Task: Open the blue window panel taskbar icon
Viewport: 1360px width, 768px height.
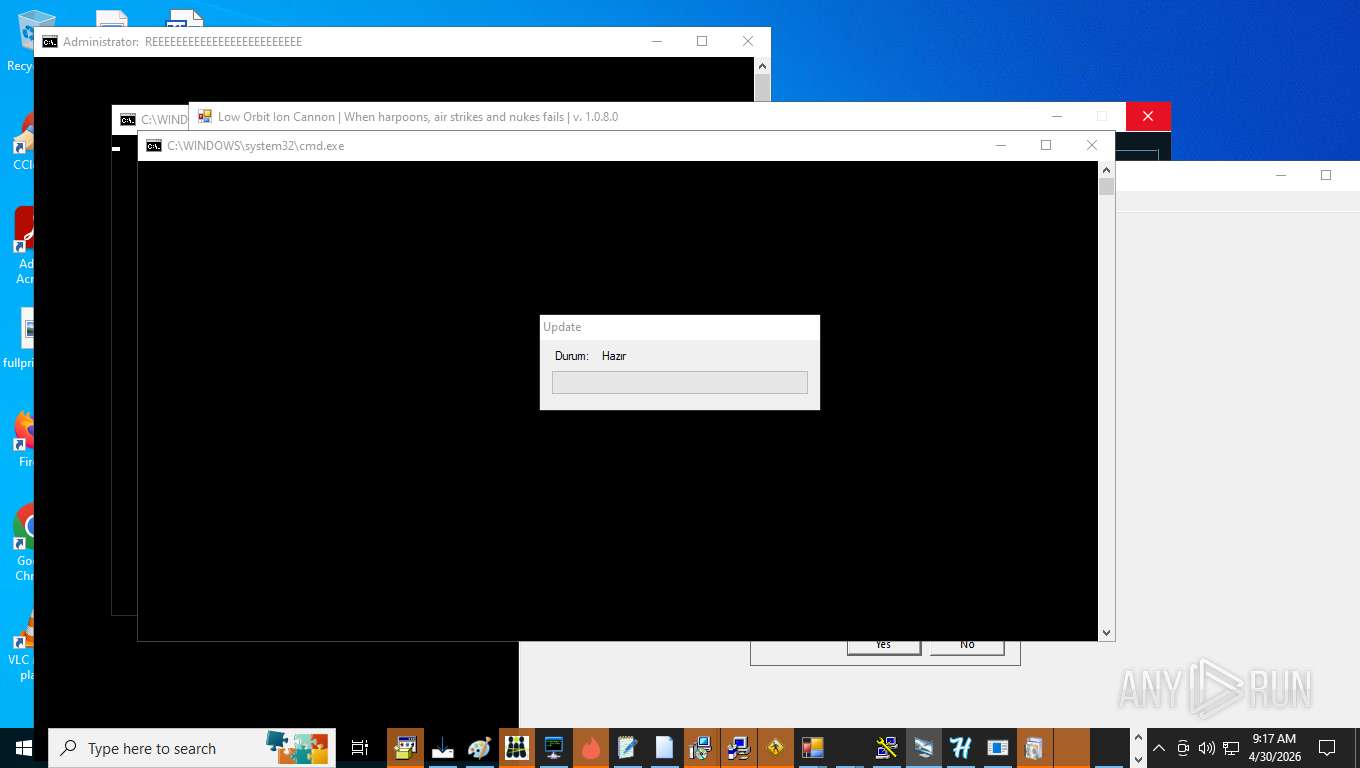Action: 997,748
